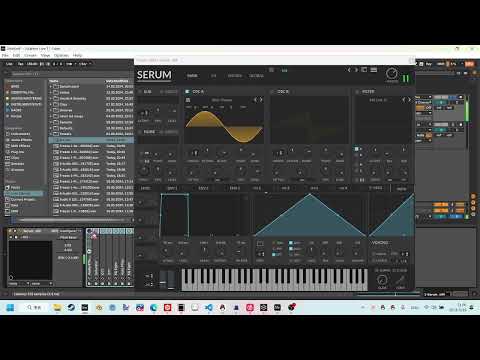Select the LFO 3 modulation tab
The image size is (480, 360).
(x=314, y=188)
